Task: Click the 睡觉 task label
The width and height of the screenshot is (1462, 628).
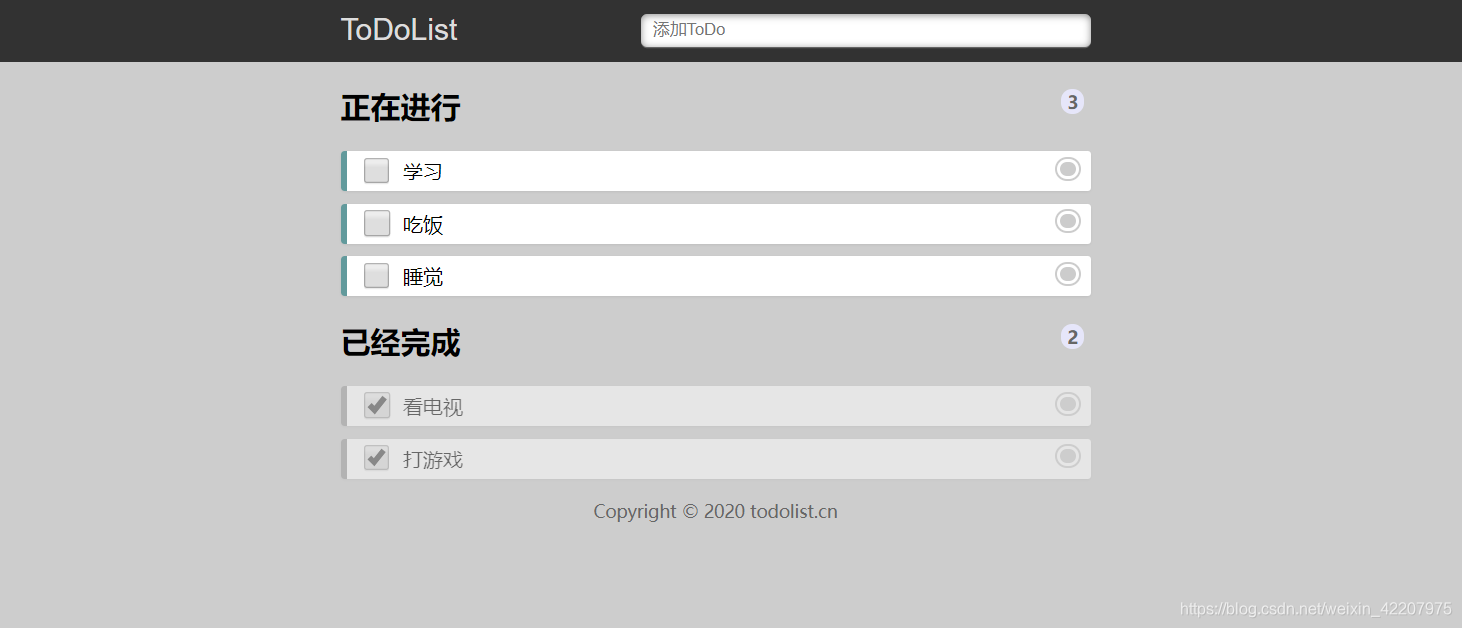Action: tap(423, 276)
